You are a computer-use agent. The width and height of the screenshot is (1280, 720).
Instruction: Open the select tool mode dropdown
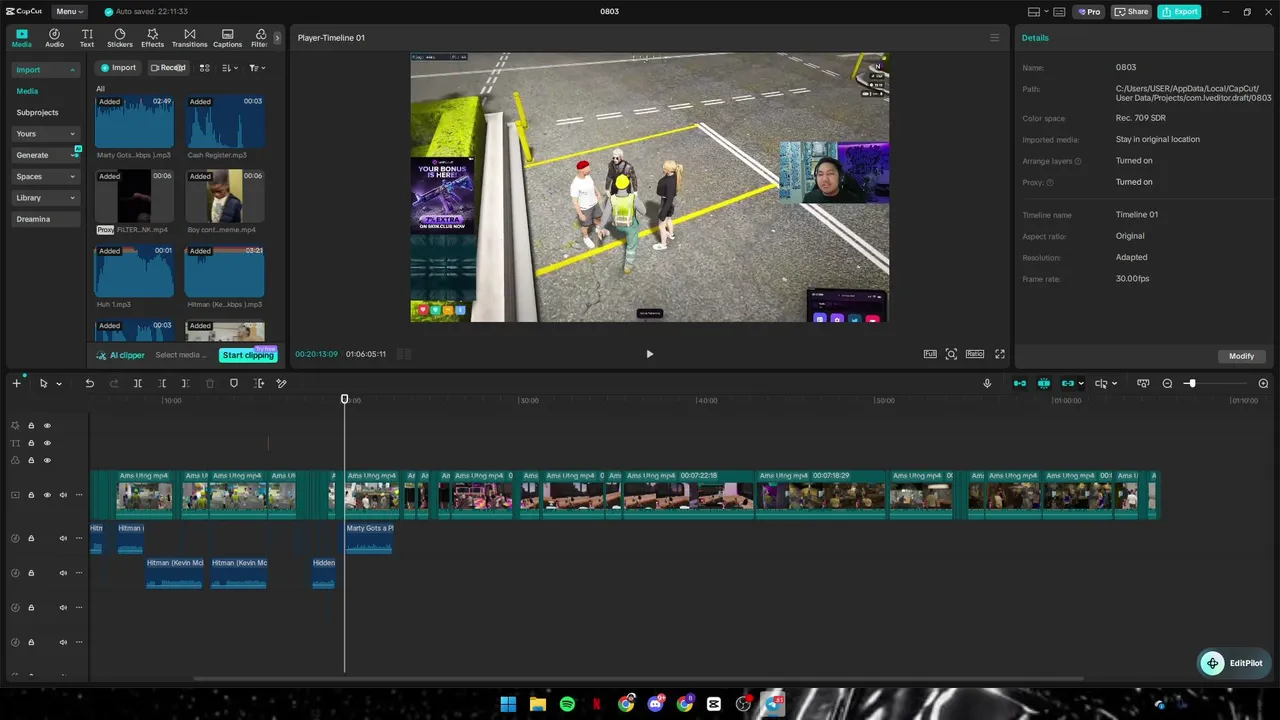tap(58, 384)
